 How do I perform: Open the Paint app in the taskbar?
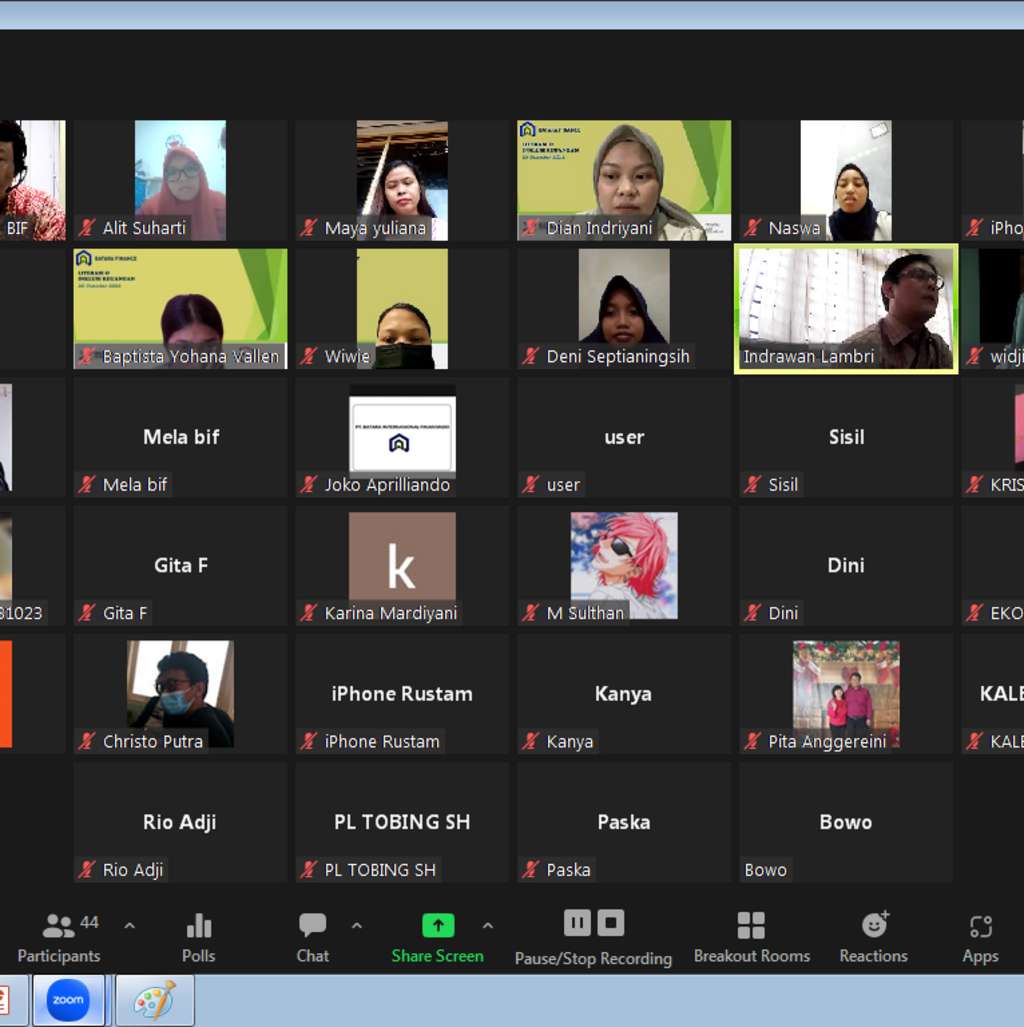pyautogui.click(x=154, y=1000)
